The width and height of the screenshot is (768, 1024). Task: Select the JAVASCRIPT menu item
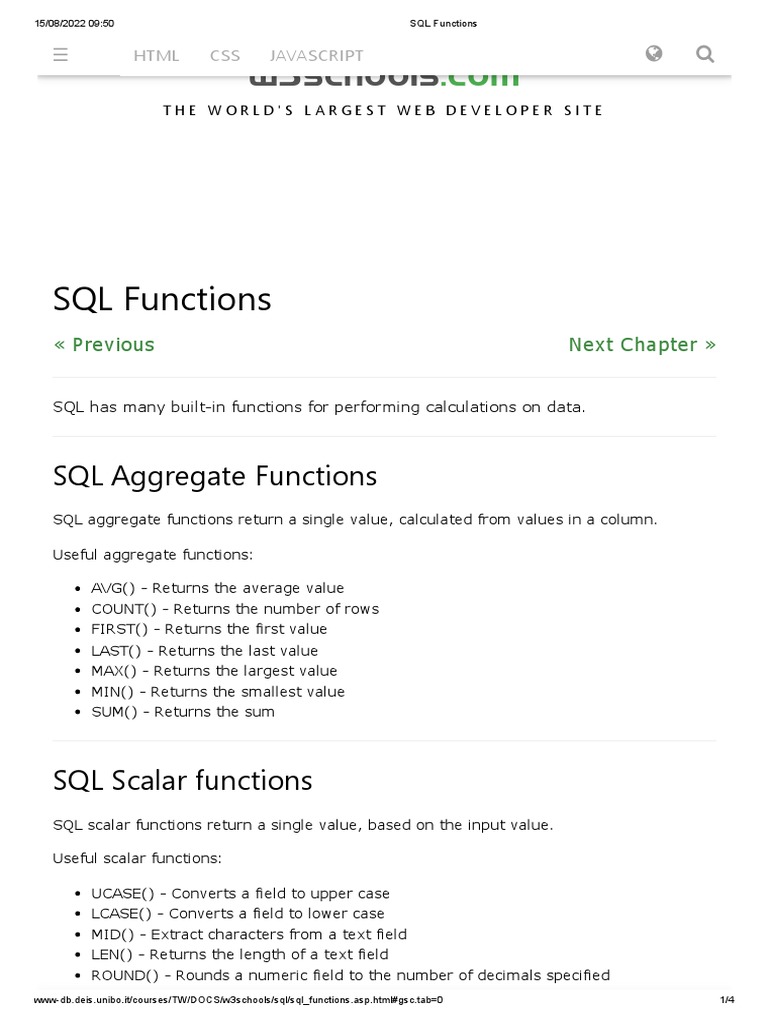[316, 56]
